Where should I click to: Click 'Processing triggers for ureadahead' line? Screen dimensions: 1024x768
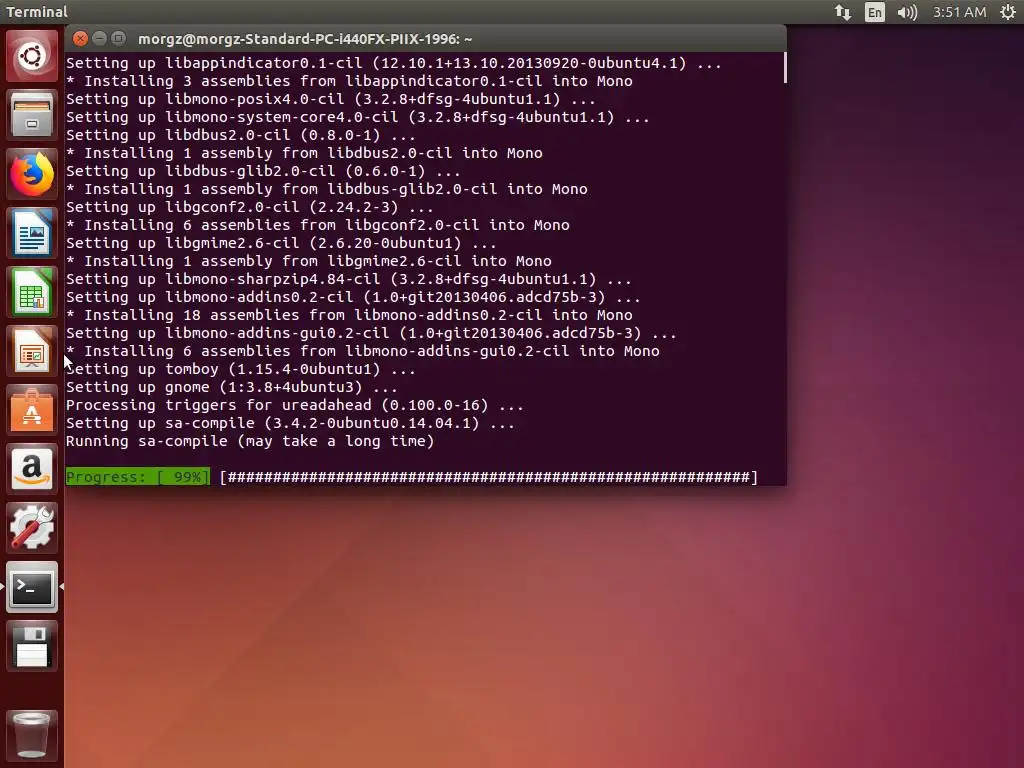[295, 405]
